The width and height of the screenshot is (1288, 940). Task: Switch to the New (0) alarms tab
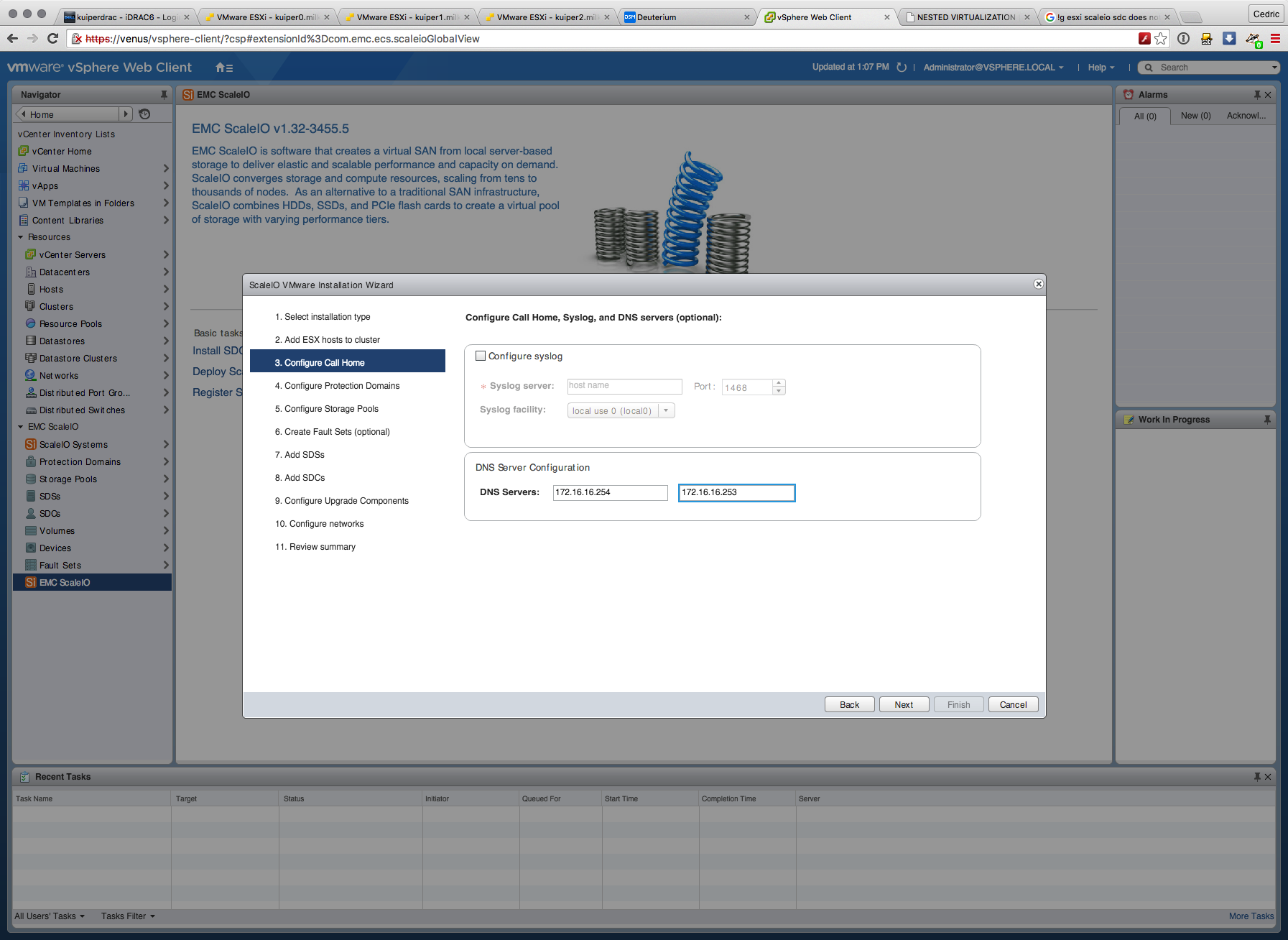pos(1195,116)
